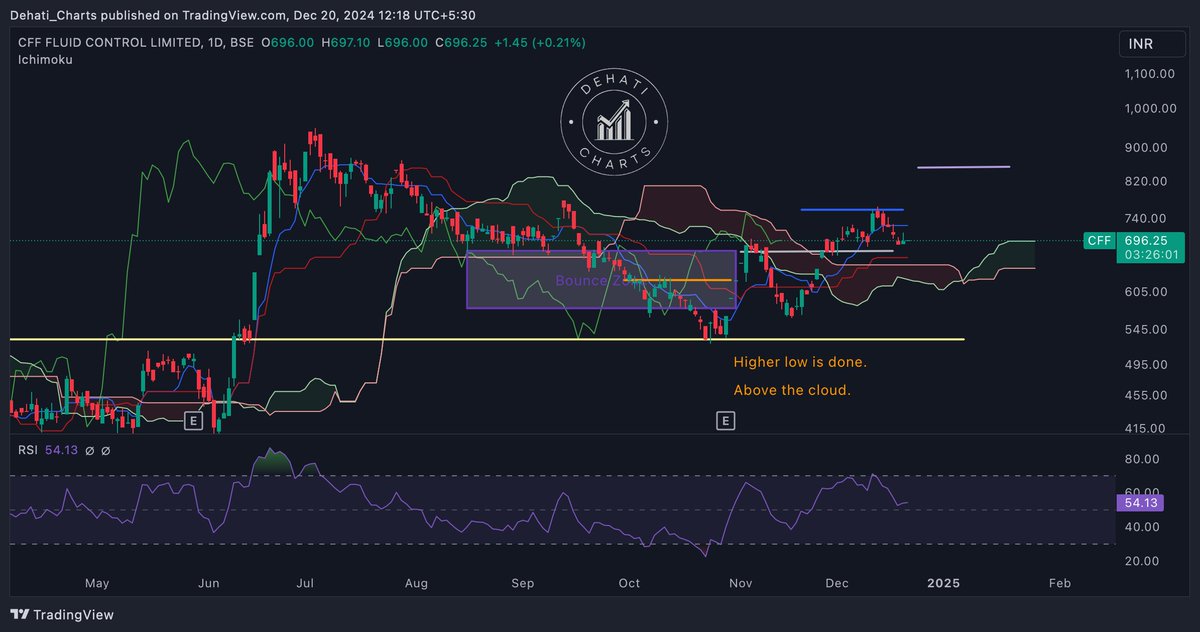
Task: Click the Higher low is done text
Action: (800, 361)
